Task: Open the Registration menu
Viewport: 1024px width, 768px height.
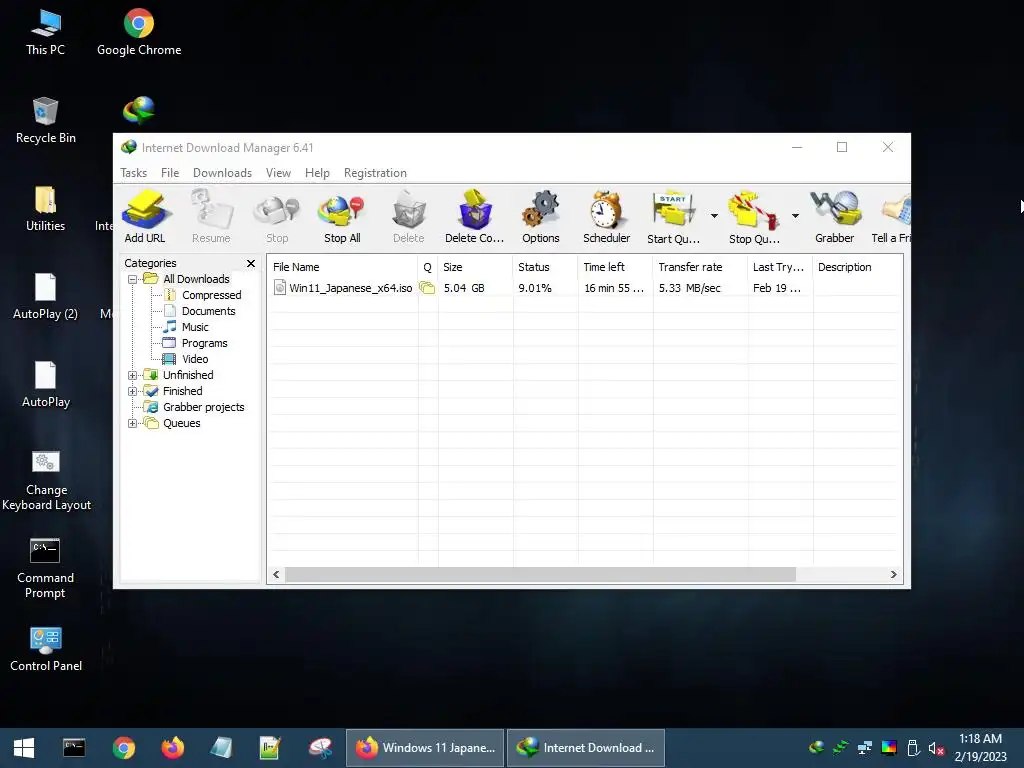Action: tap(375, 173)
